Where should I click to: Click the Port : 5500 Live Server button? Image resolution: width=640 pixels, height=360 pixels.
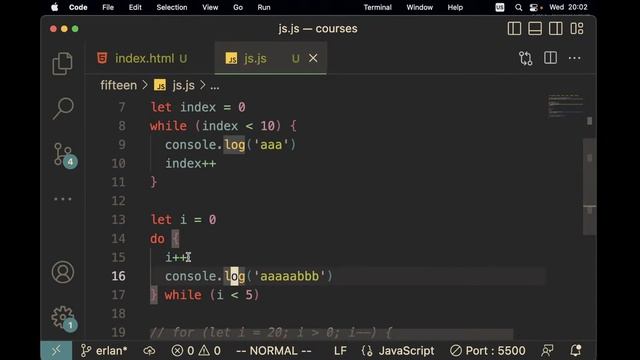pyautogui.click(x=487, y=351)
